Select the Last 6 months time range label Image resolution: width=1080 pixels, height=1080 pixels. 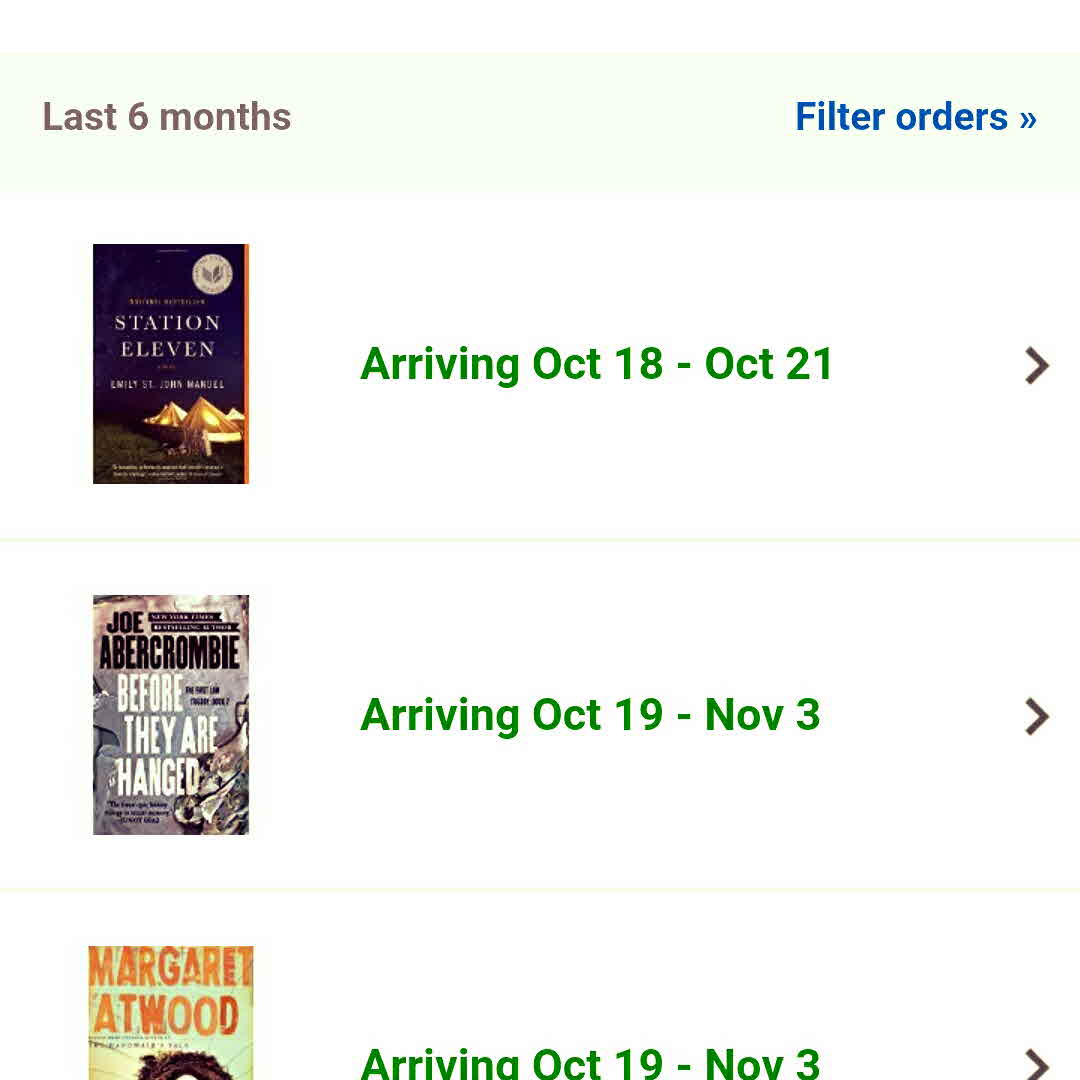click(166, 117)
